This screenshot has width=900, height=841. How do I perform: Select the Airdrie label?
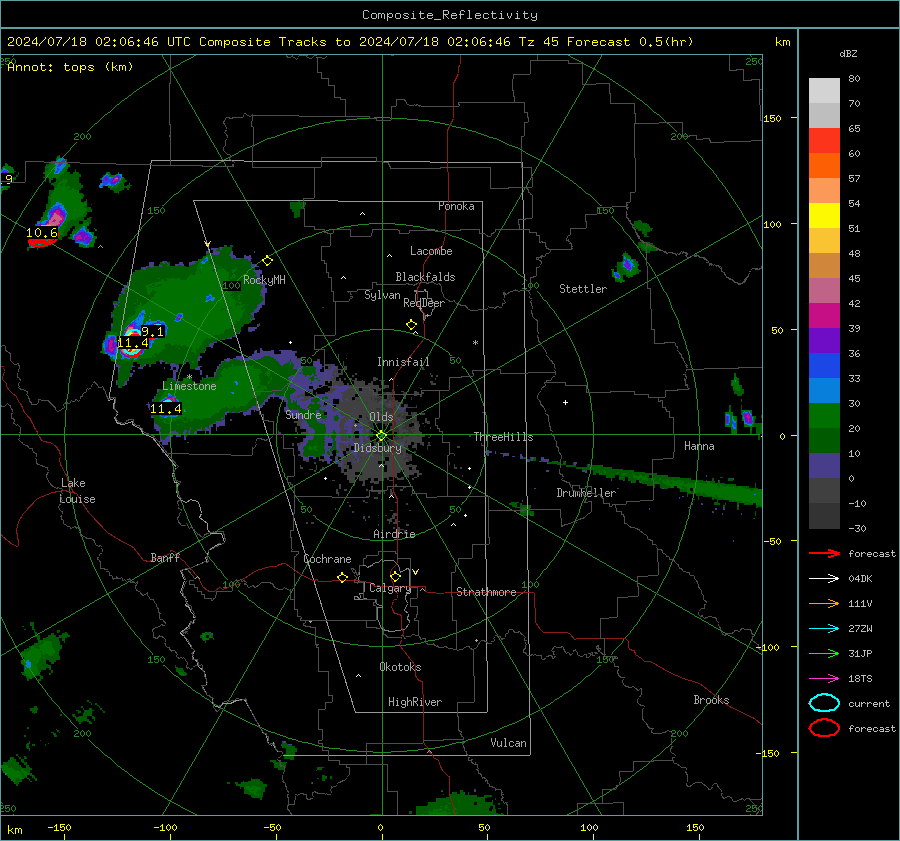click(394, 534)
